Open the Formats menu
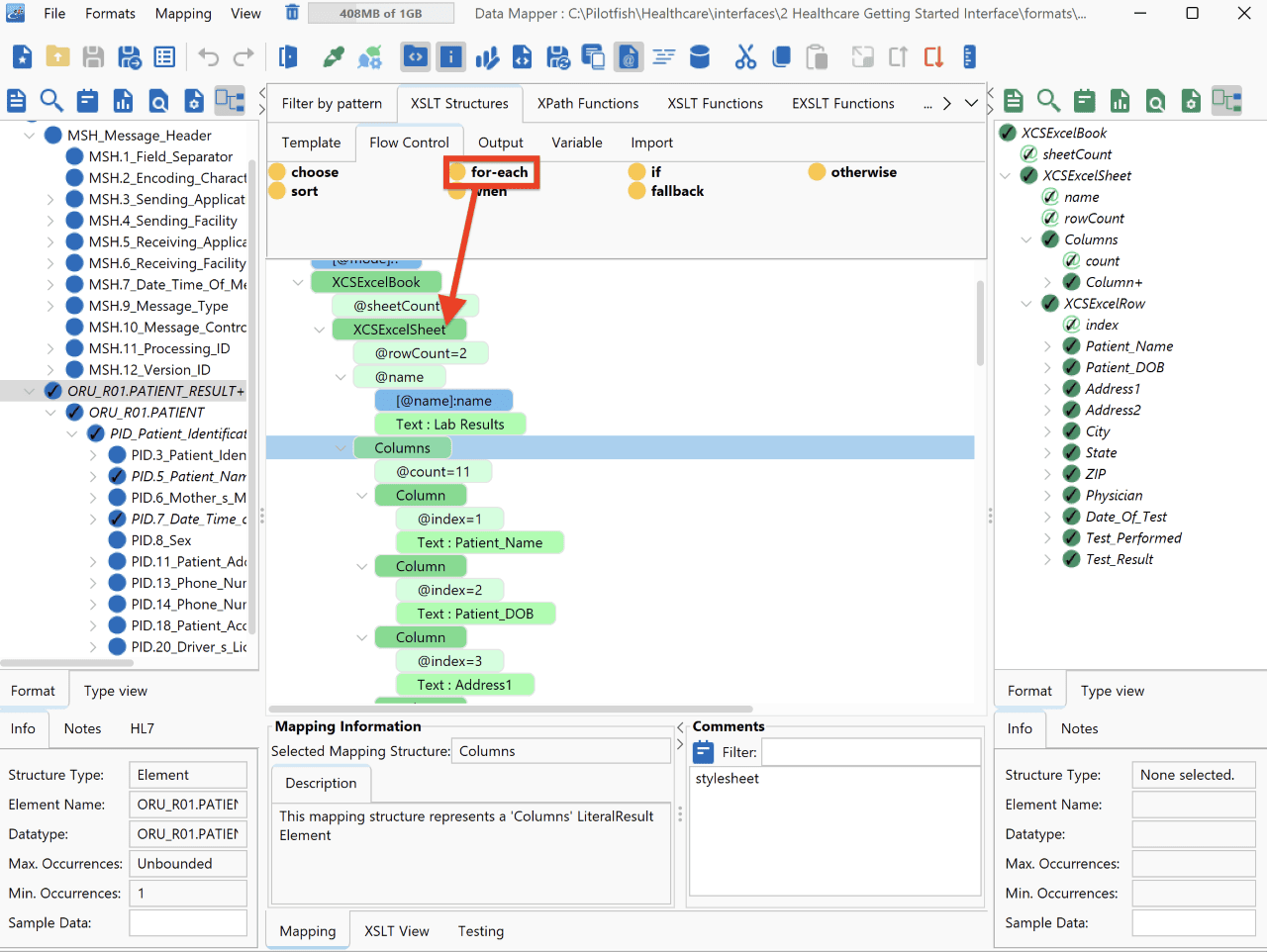Screen dimensions: 1267x952 110,14
